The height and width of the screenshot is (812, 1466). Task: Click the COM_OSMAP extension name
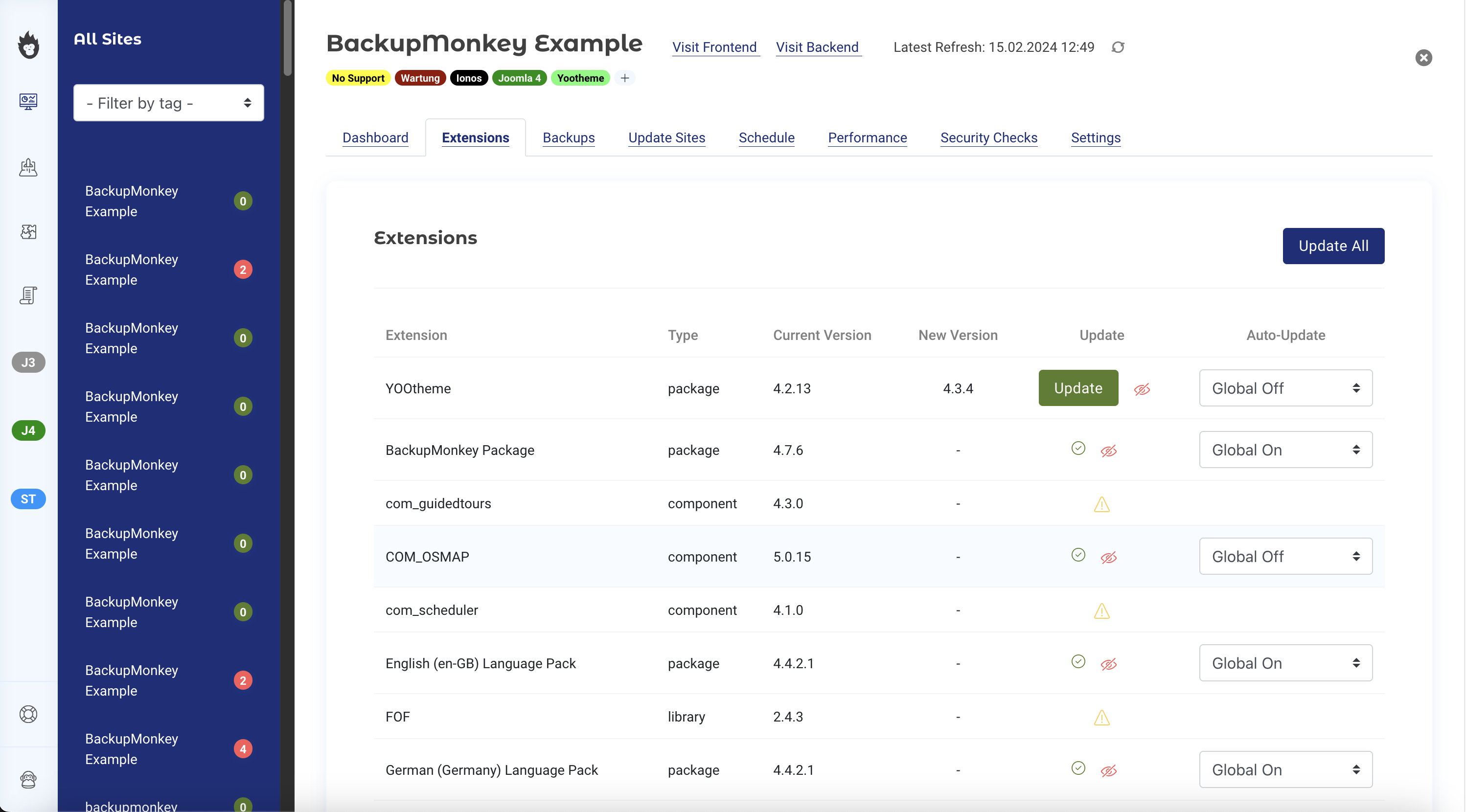pos(427,557)
